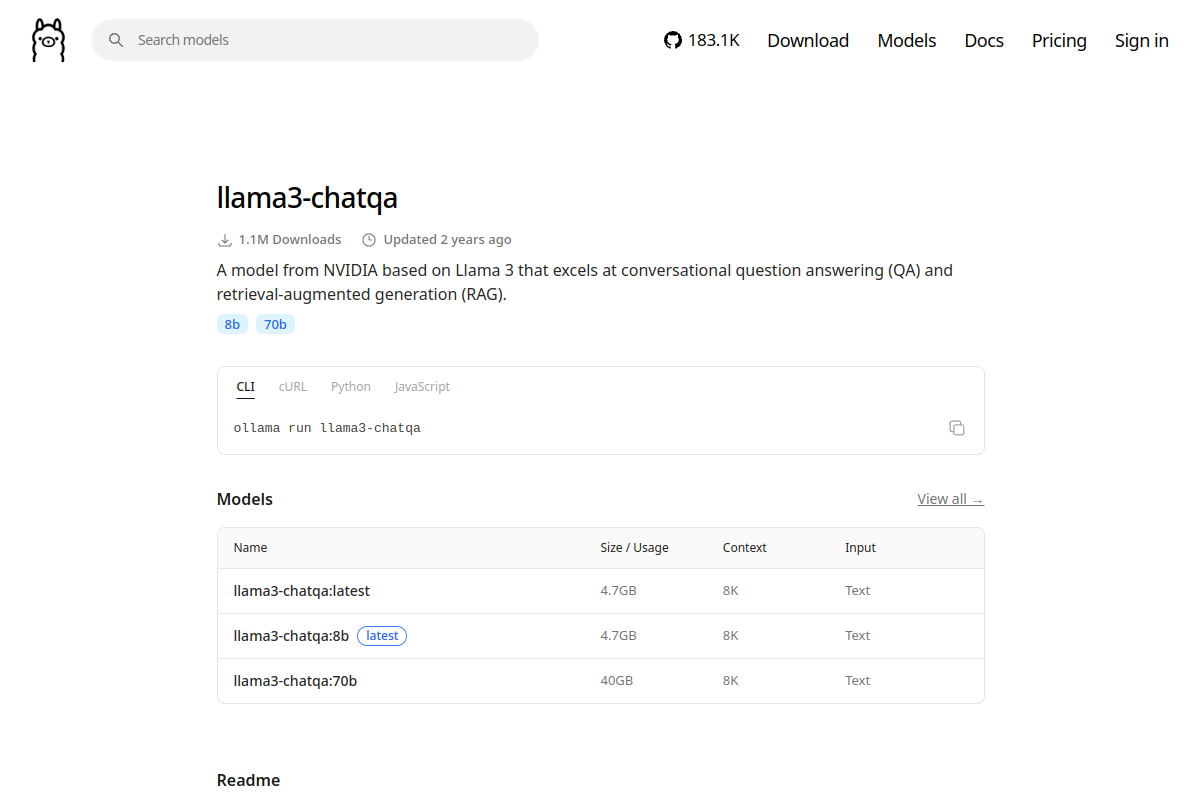Select the 70b size tag
Image resolution: width=1200 pixels, height=800 pixels.
275,324
